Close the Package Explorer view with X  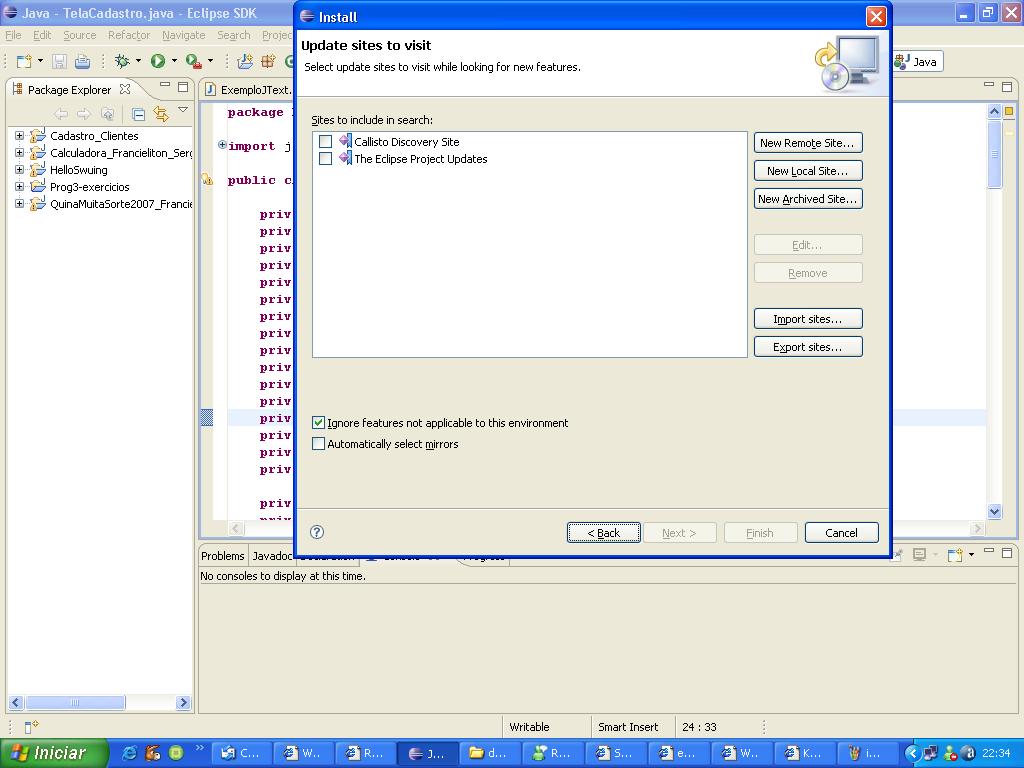click(x=125, y=89)
